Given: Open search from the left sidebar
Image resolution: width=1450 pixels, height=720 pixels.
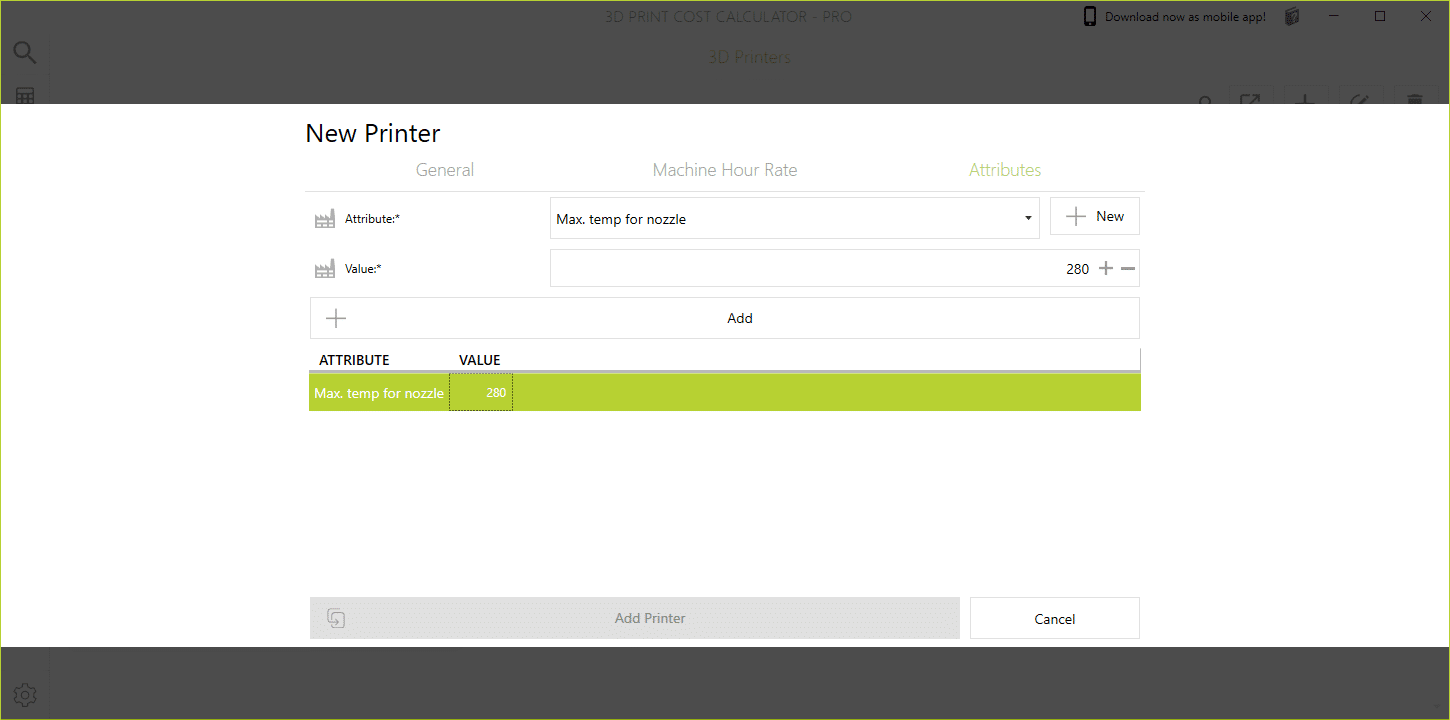Looking at the screenshot, I should pyautogui.click(x=25, y=52).
